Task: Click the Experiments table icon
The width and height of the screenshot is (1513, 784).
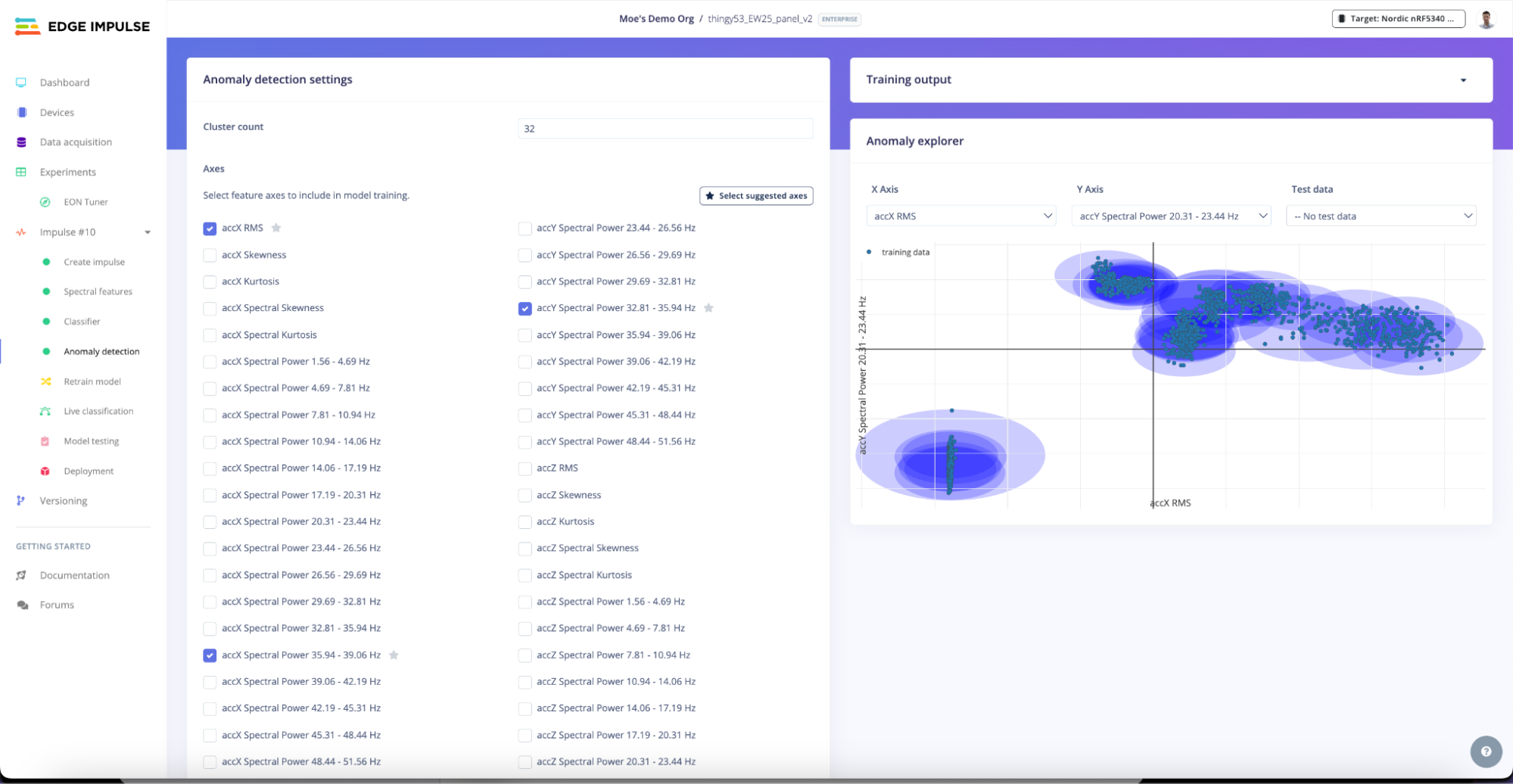Action: 21,172
